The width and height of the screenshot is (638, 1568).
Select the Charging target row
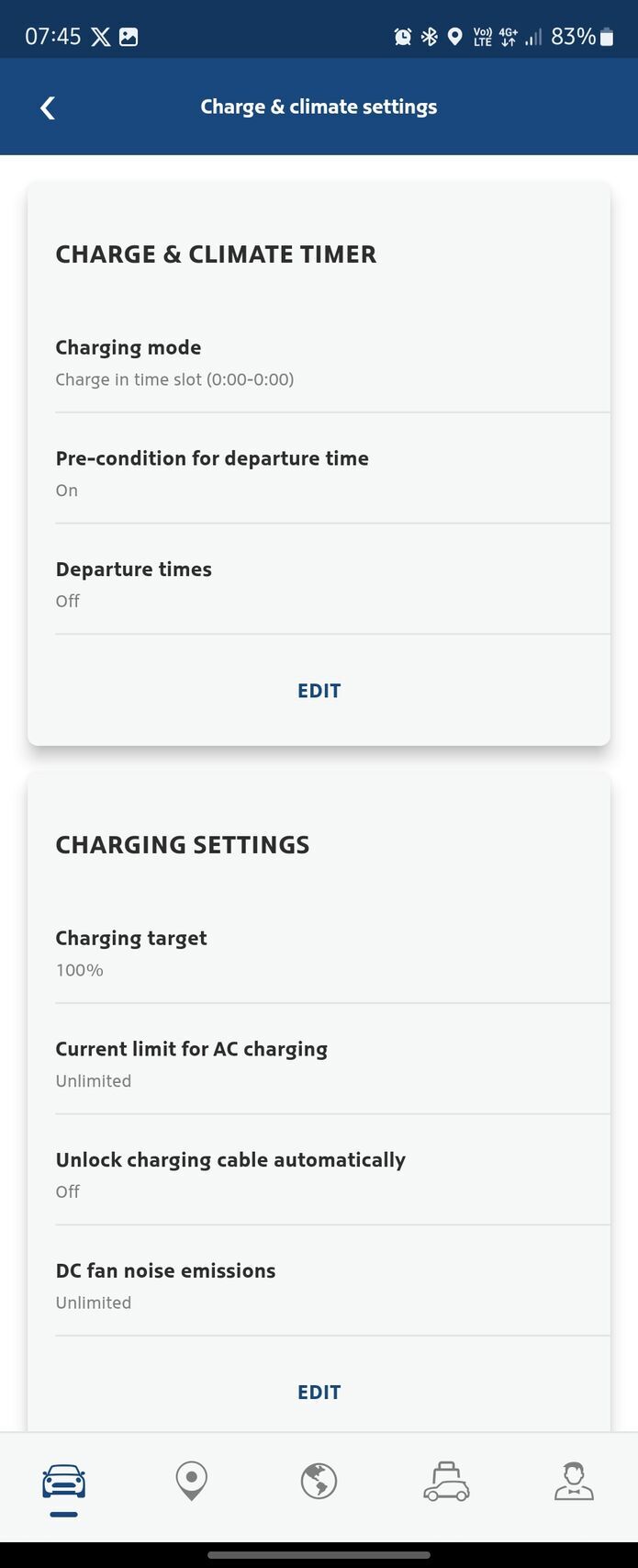[319, 953]
